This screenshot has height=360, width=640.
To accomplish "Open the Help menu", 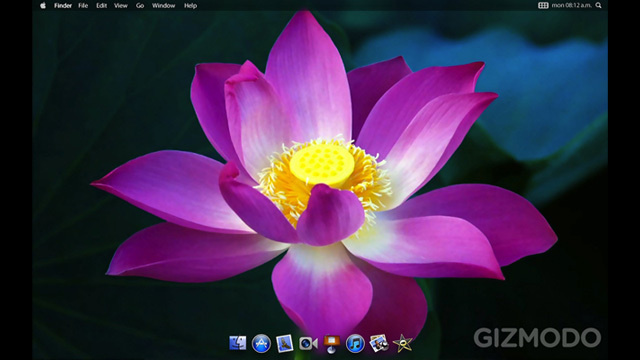I will [190, 6].
